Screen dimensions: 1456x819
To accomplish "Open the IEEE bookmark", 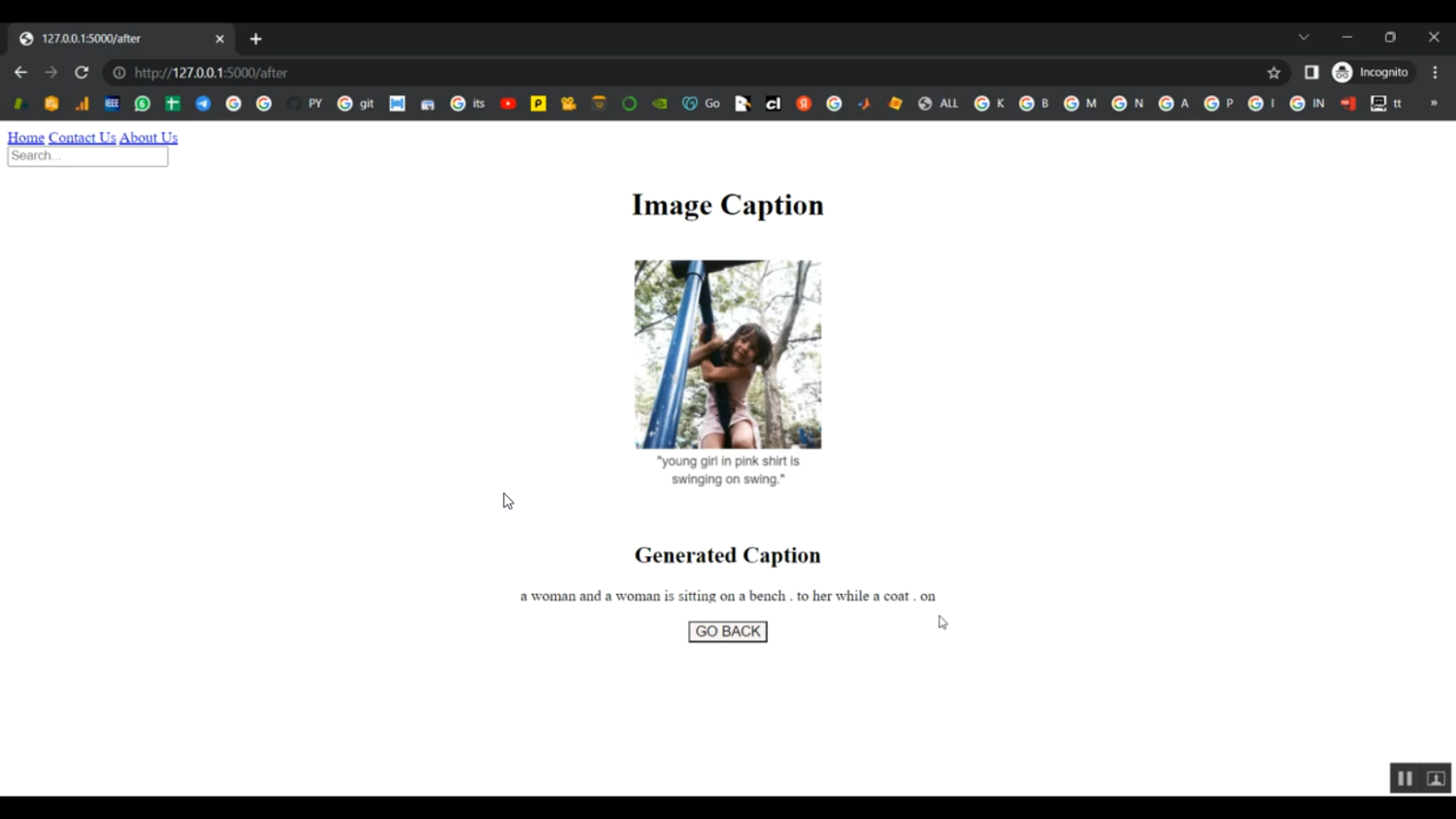I will [112, 104].
